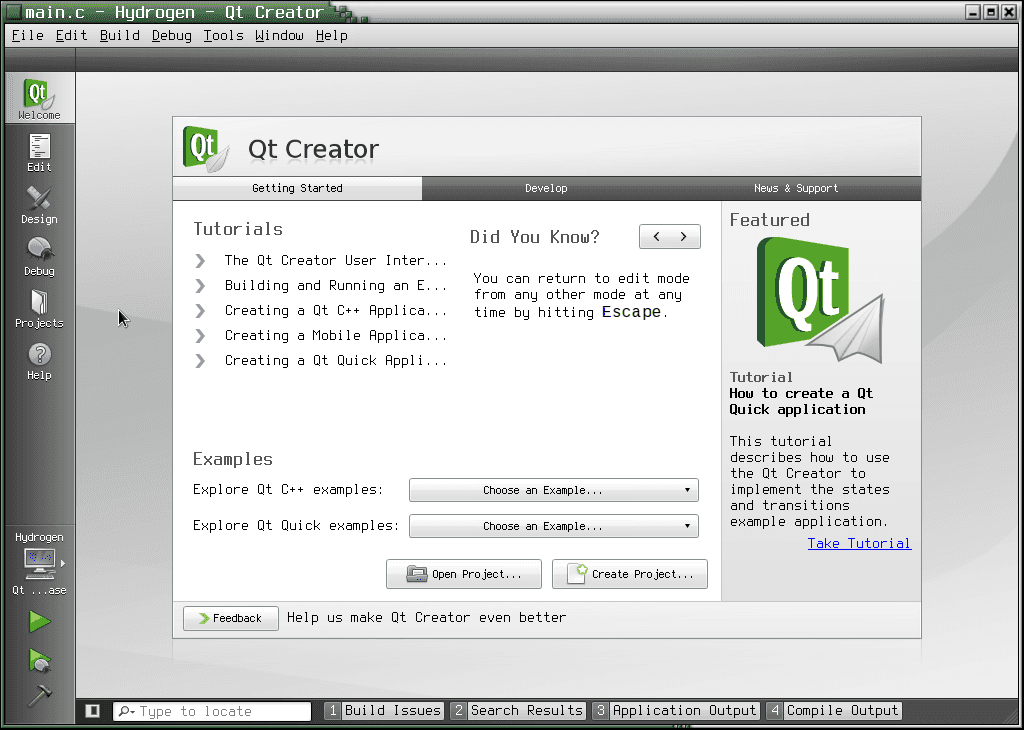Click the Type to locate field
Image resolution: width=1024 pixels, height=730 pixels.
[x=212, y=711]
